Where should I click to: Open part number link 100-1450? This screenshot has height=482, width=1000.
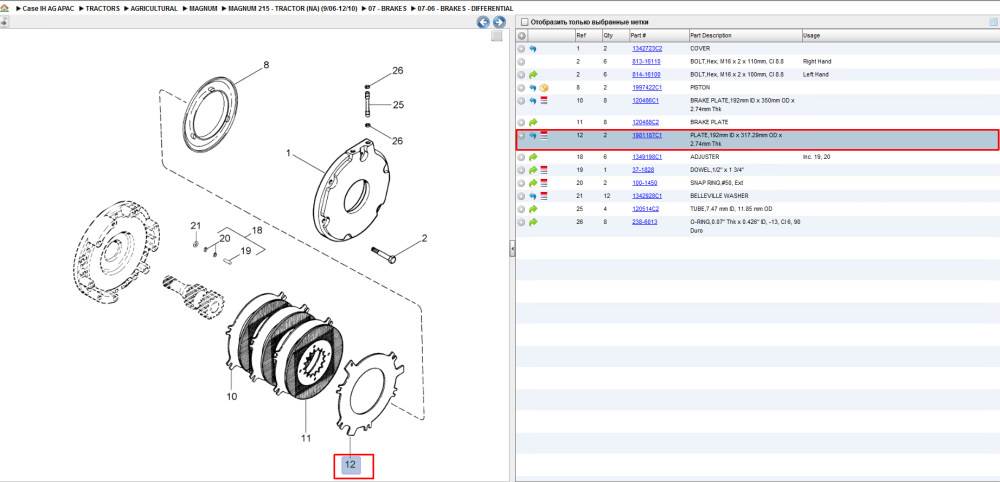pyautogui.click(x=644, y=183)
